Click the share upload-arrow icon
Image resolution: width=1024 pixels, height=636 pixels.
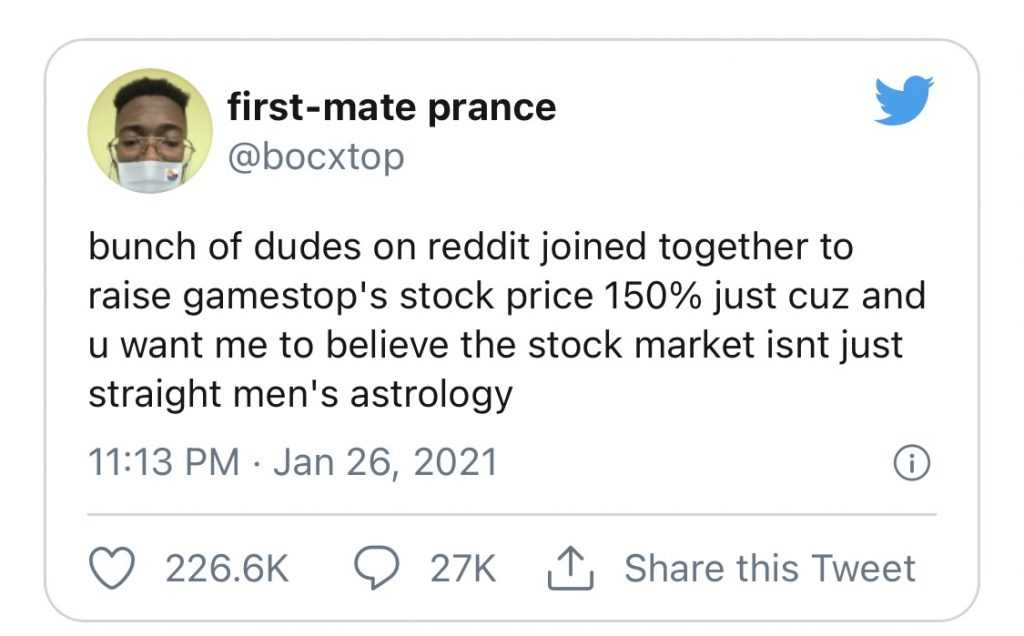tap(573, 565)
